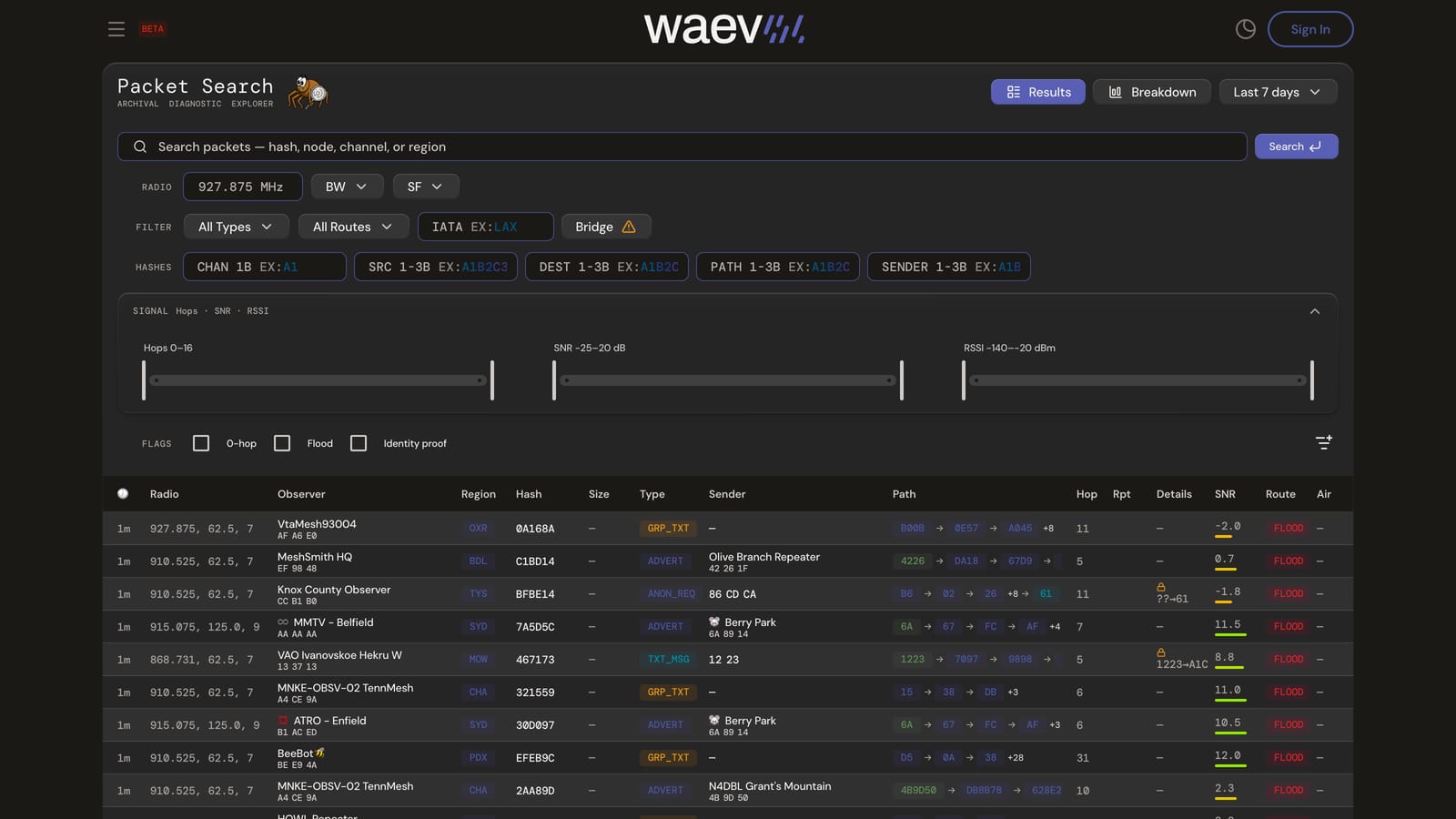
Task: Focus the CHAN 1B hash field
Action: pos(265,267)
